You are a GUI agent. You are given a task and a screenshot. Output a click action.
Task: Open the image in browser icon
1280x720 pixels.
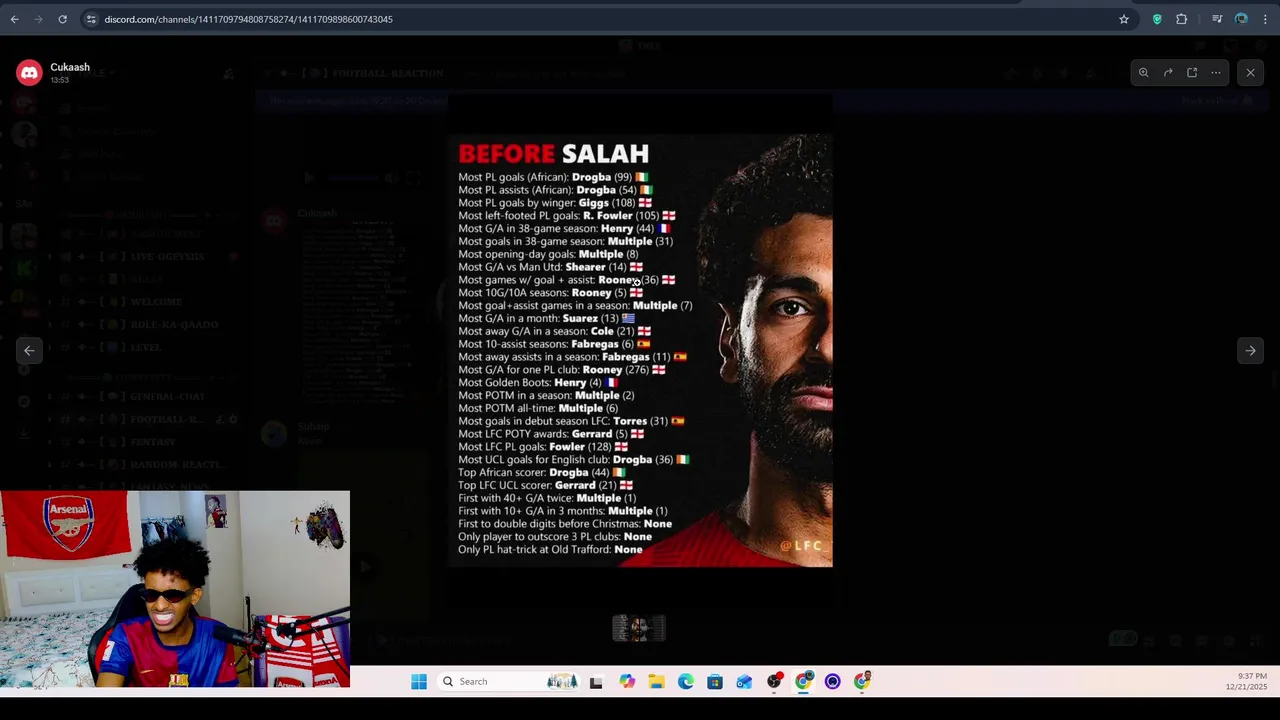point(1192,72)
